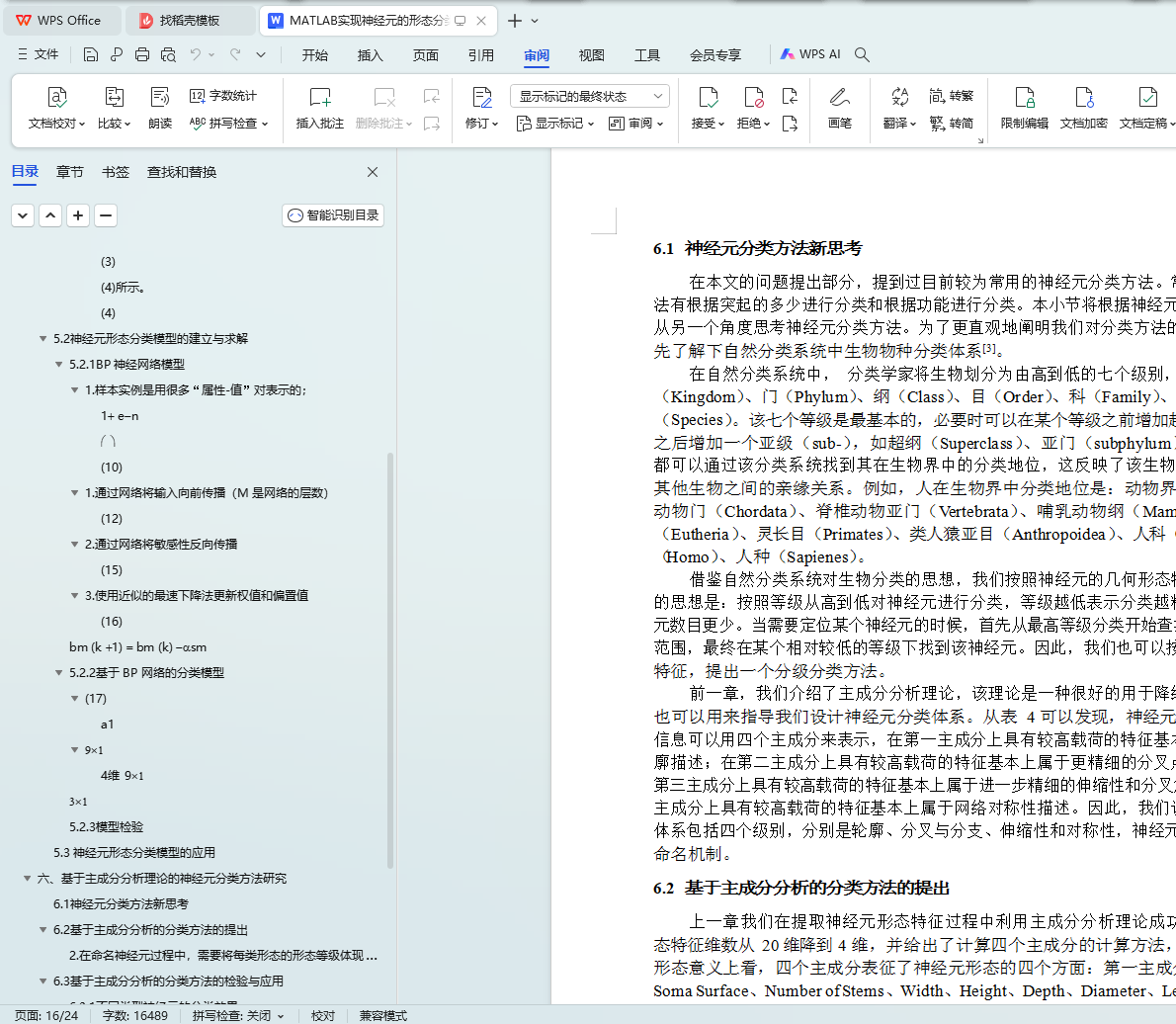
Task: Open 文档加密 document encryption
Action: pyautogui.click(x=1084, y=108)
